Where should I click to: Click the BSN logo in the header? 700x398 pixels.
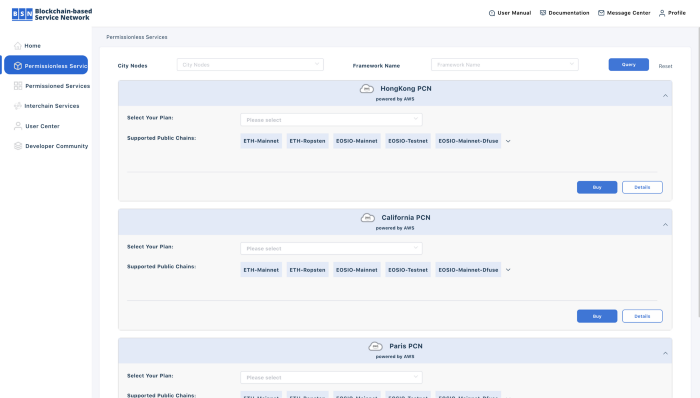pyautogui.click(x=52, y=14)
